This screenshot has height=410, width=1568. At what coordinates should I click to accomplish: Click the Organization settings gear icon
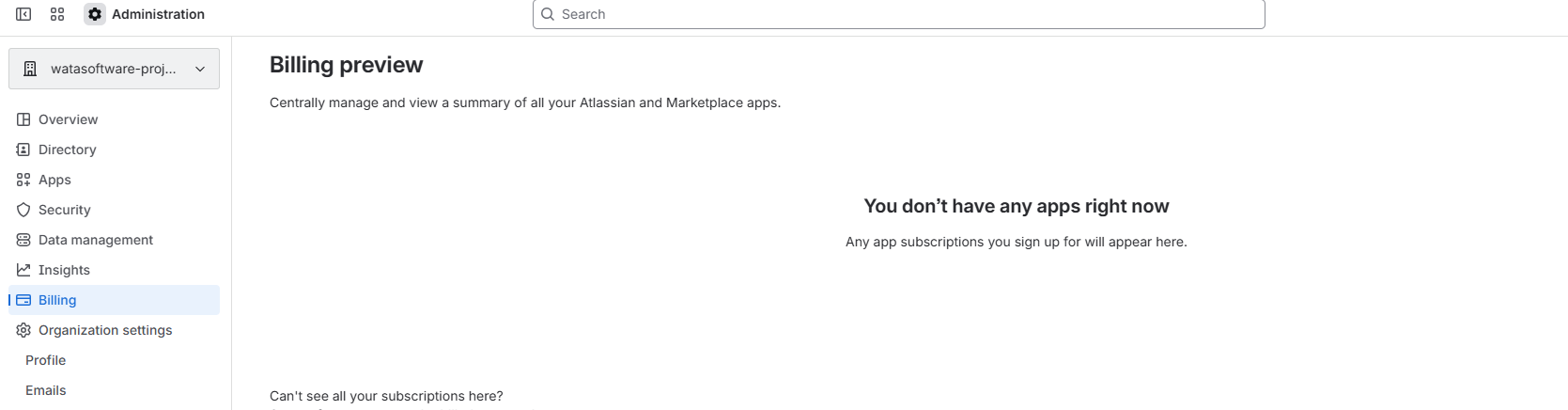23,330
